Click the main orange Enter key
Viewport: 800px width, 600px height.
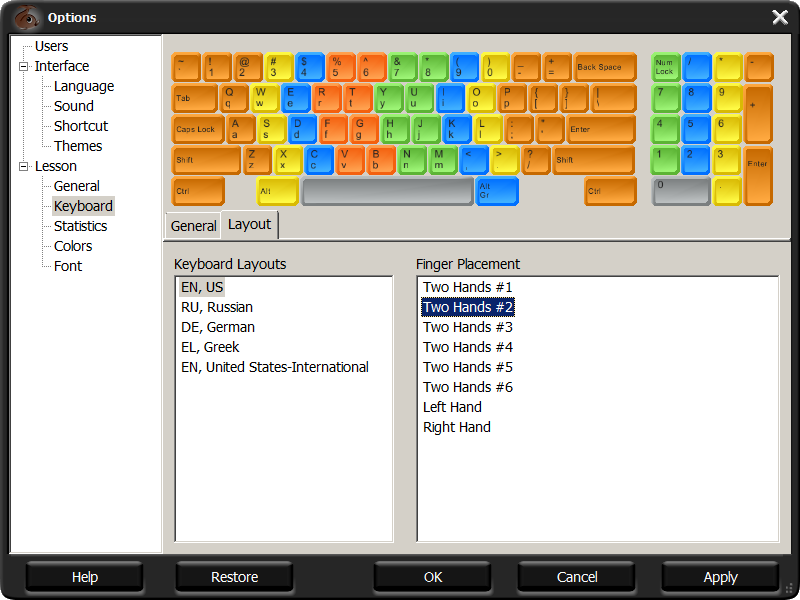600,129
